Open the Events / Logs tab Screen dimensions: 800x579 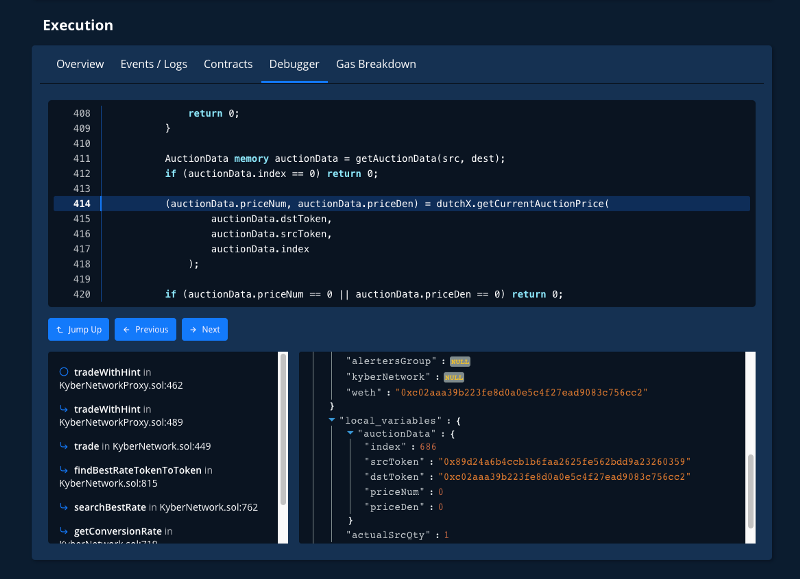[154, 64]
